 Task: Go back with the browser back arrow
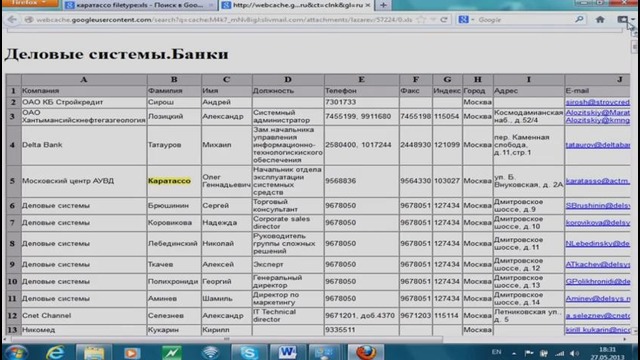click(12, 20)
